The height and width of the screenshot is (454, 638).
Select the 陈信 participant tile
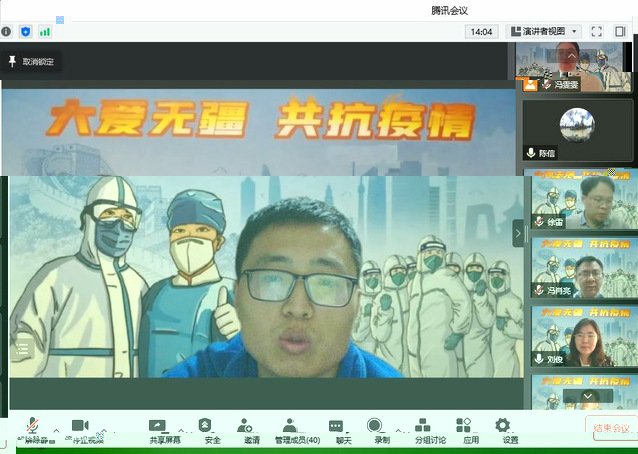577,130
